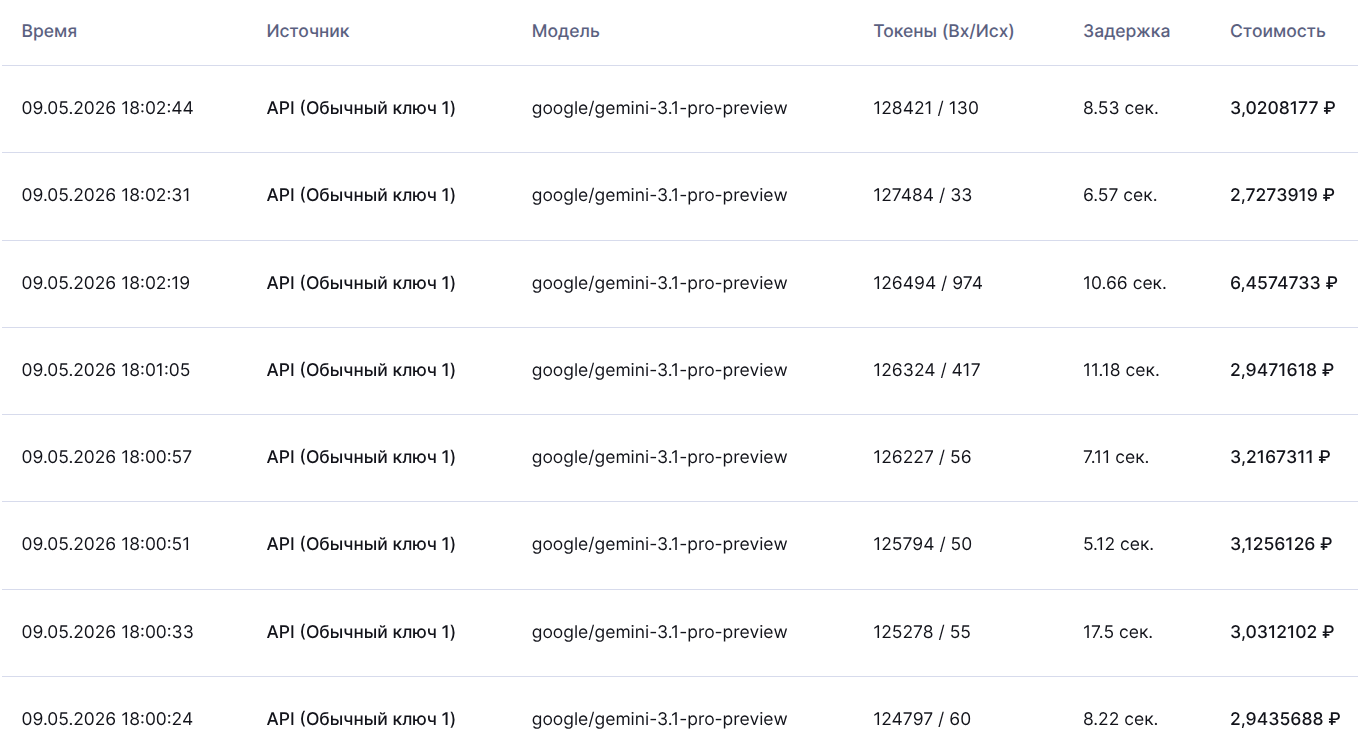Click the Задержка column header

click(1127, 31)
